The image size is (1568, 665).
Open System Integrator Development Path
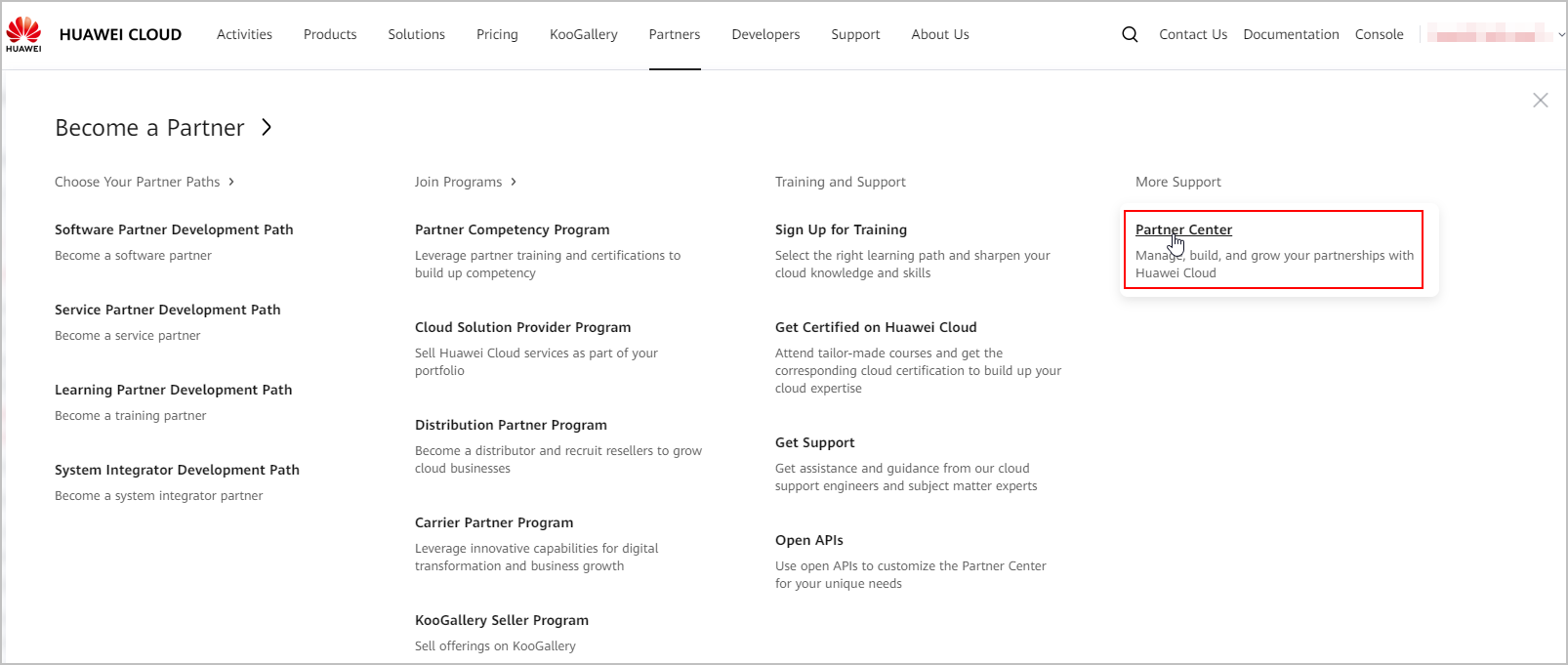point(177,470)
